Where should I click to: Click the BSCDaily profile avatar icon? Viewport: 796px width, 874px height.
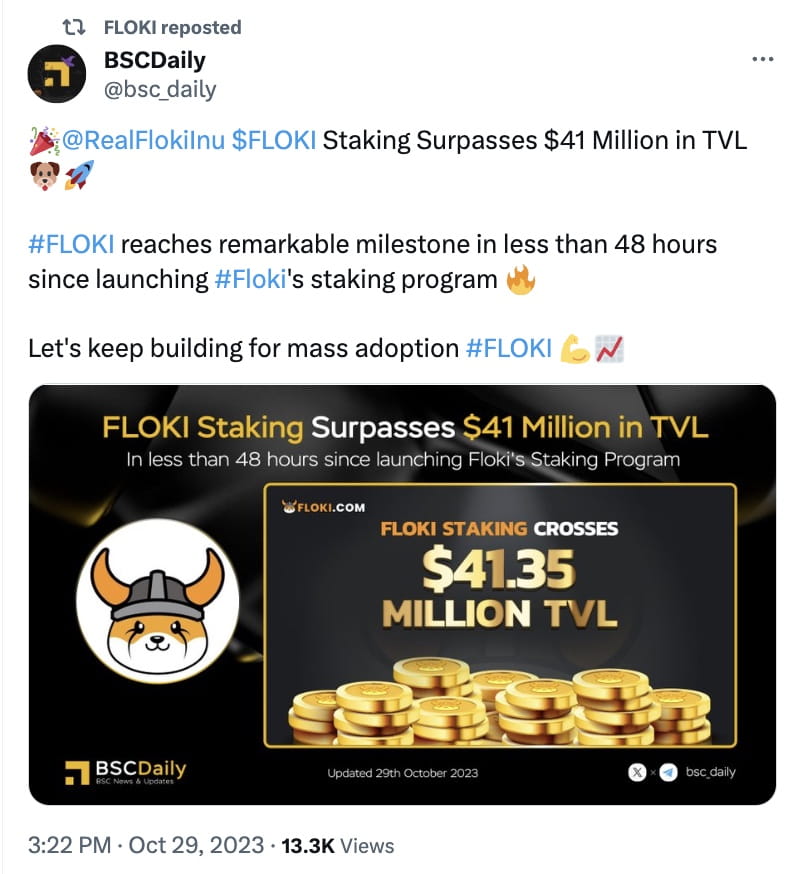58,71
